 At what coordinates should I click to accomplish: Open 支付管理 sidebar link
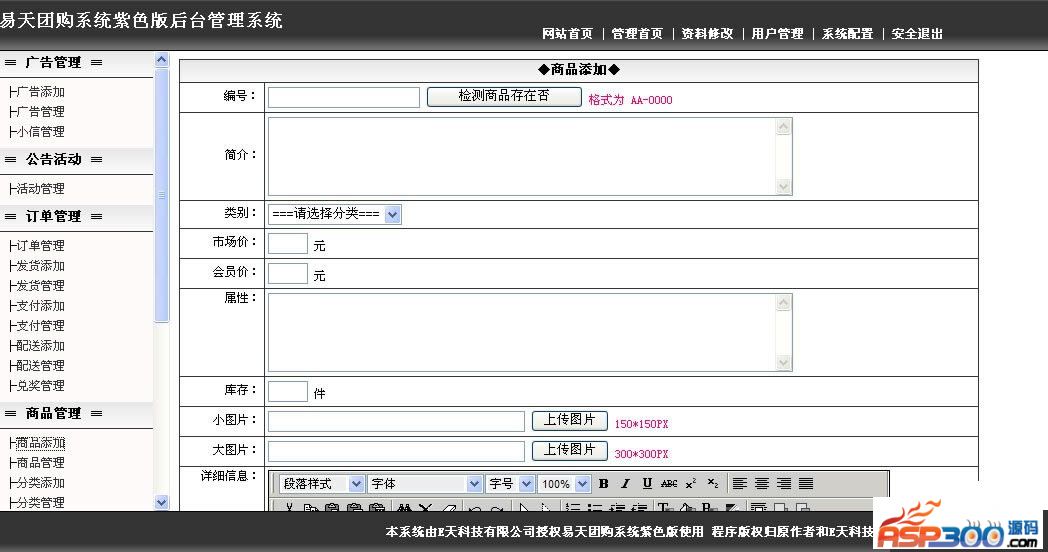tap(40, 325)
